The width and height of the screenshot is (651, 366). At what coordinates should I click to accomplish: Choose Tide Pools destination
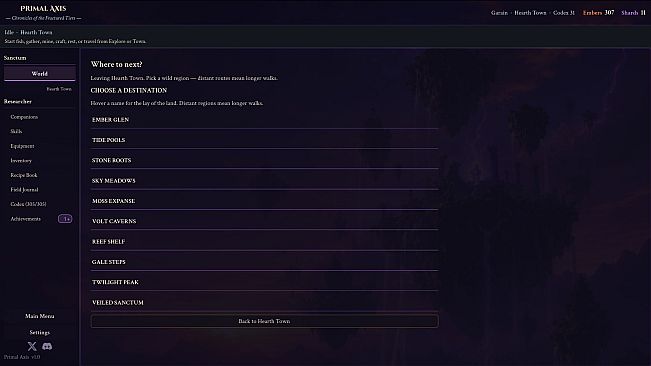[x=264, y=140]
